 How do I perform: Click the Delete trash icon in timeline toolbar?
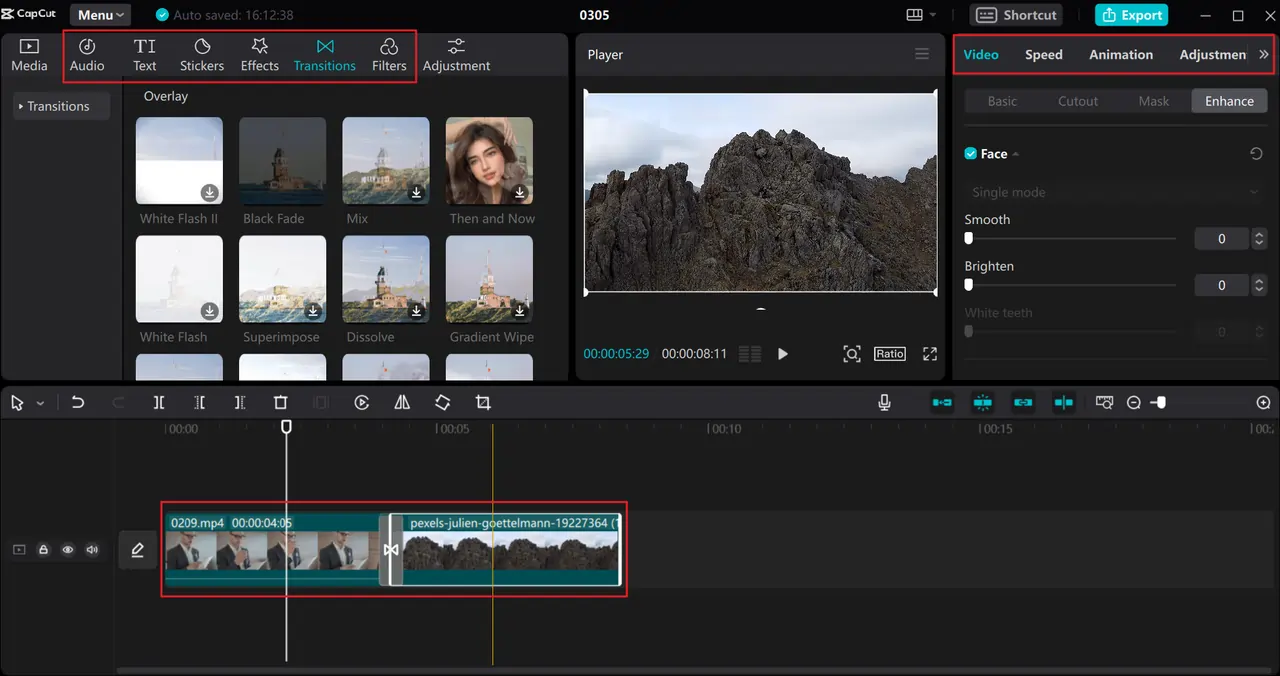tap(281, 402)
